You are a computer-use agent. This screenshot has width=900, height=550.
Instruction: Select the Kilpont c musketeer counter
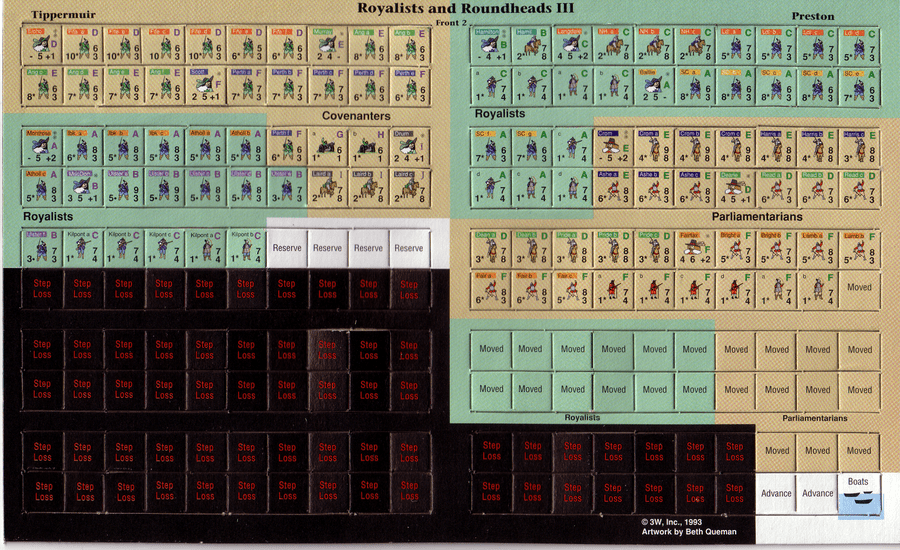(165, 248)
